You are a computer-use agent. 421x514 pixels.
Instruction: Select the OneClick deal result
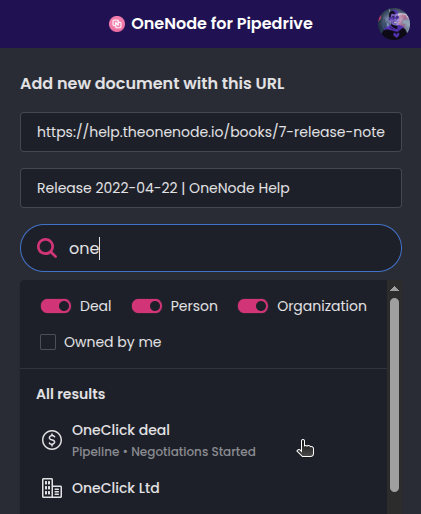[203, 440]
